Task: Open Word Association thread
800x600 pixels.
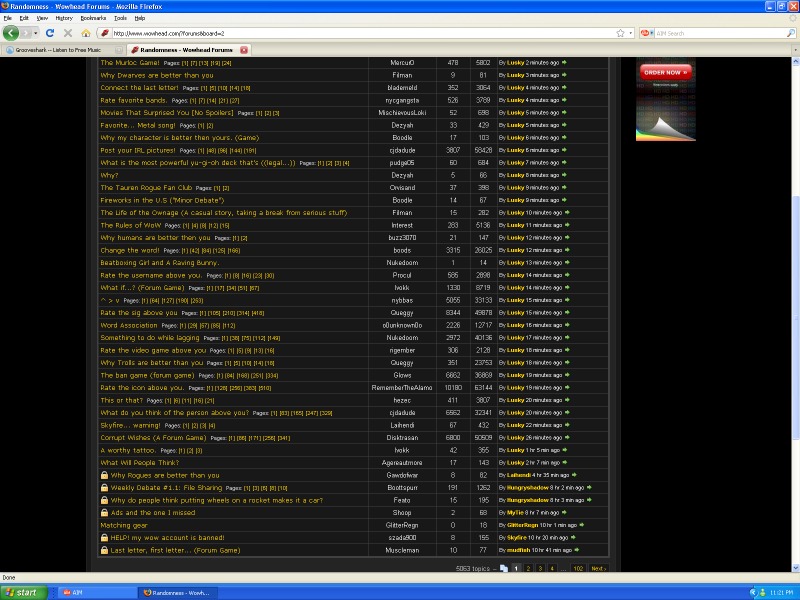Action: [129, 326]
